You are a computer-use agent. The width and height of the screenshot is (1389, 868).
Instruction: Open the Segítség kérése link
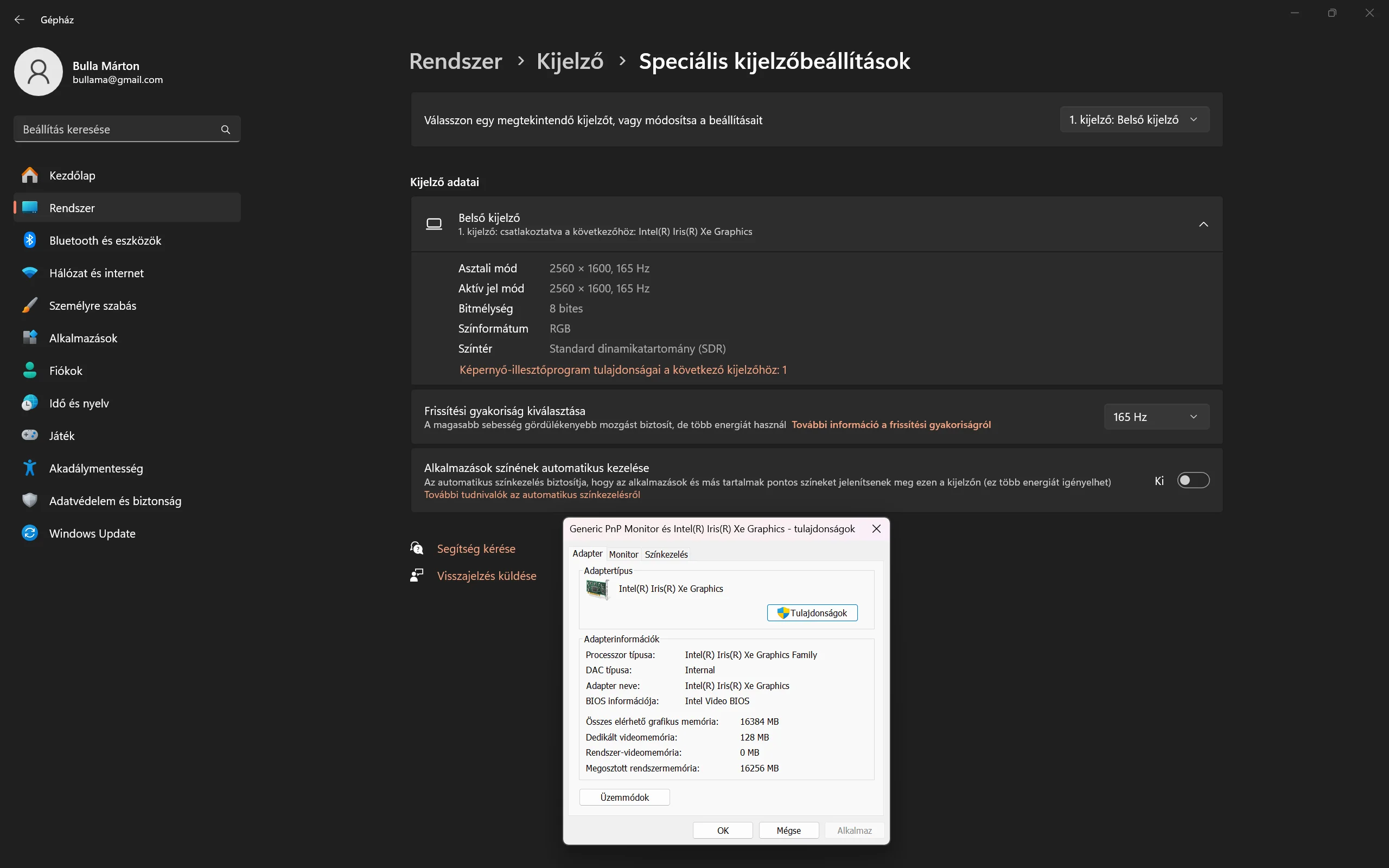coord(476,549)
